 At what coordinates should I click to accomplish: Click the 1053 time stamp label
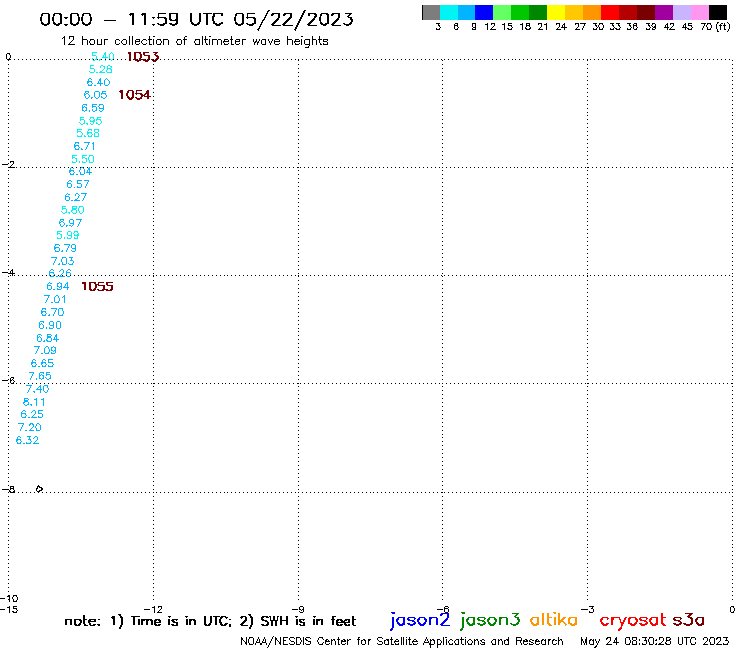coord(143,57)
